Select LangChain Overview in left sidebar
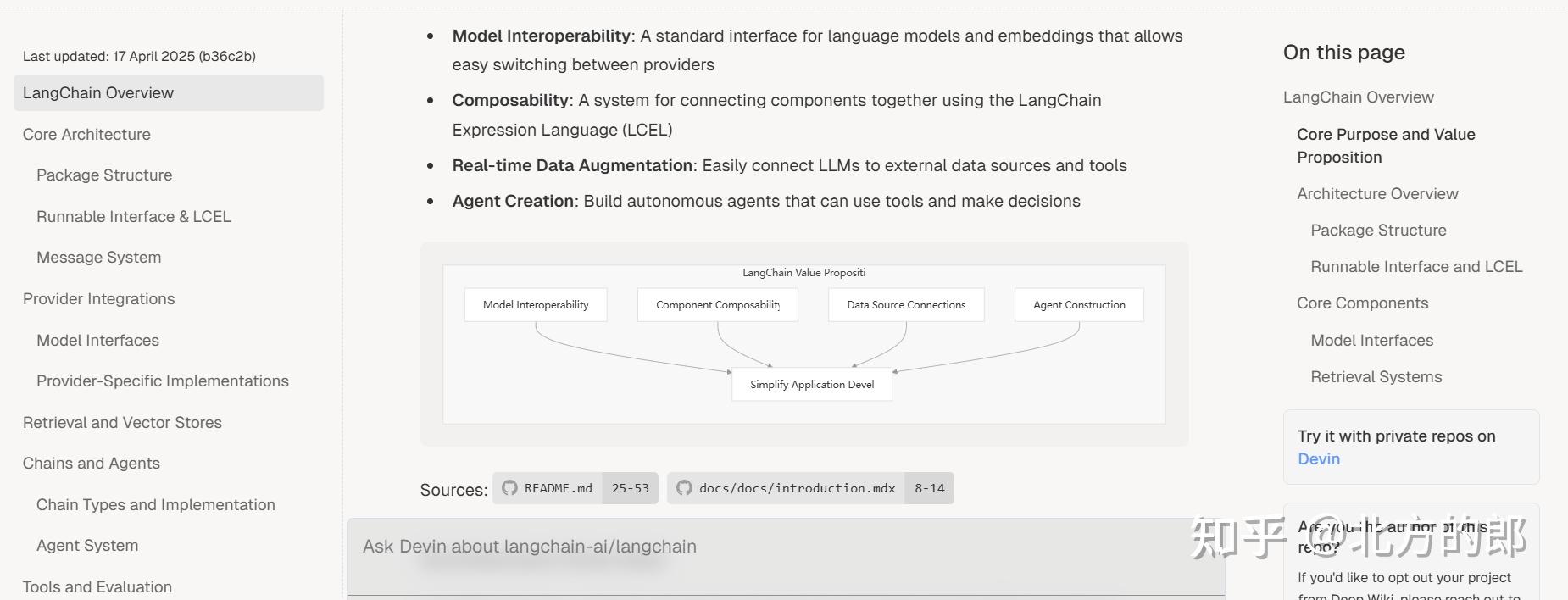The width and height of the screenshot is (1568, 600). point(98,93)
